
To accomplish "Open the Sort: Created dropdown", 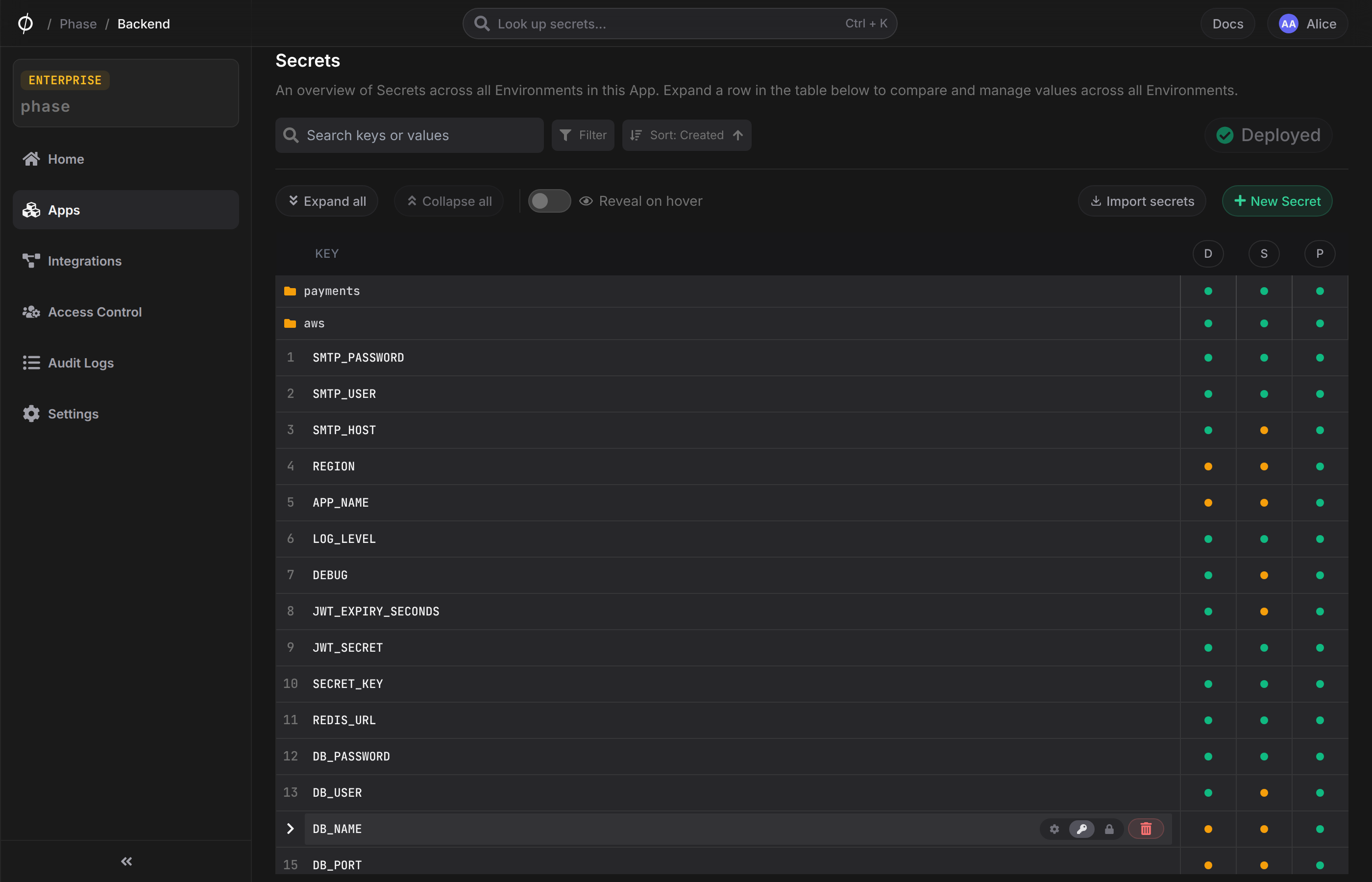I will [686, 135].
